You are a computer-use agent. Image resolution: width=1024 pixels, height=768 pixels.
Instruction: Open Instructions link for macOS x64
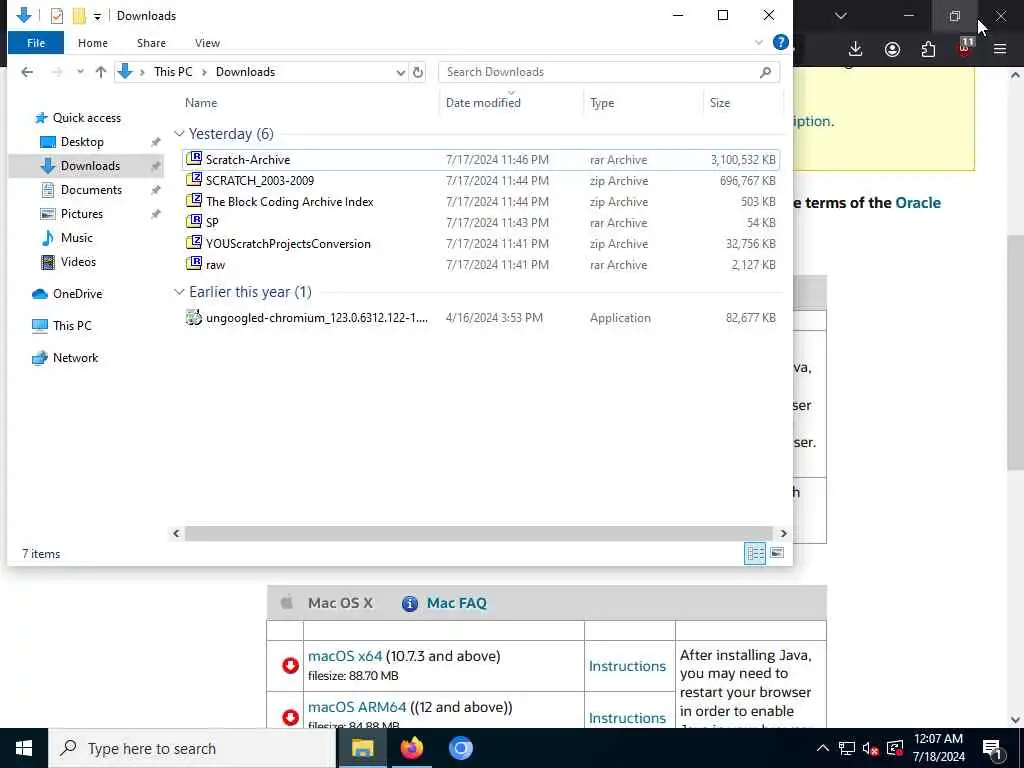pyautogui.click(x=627, y=666)
